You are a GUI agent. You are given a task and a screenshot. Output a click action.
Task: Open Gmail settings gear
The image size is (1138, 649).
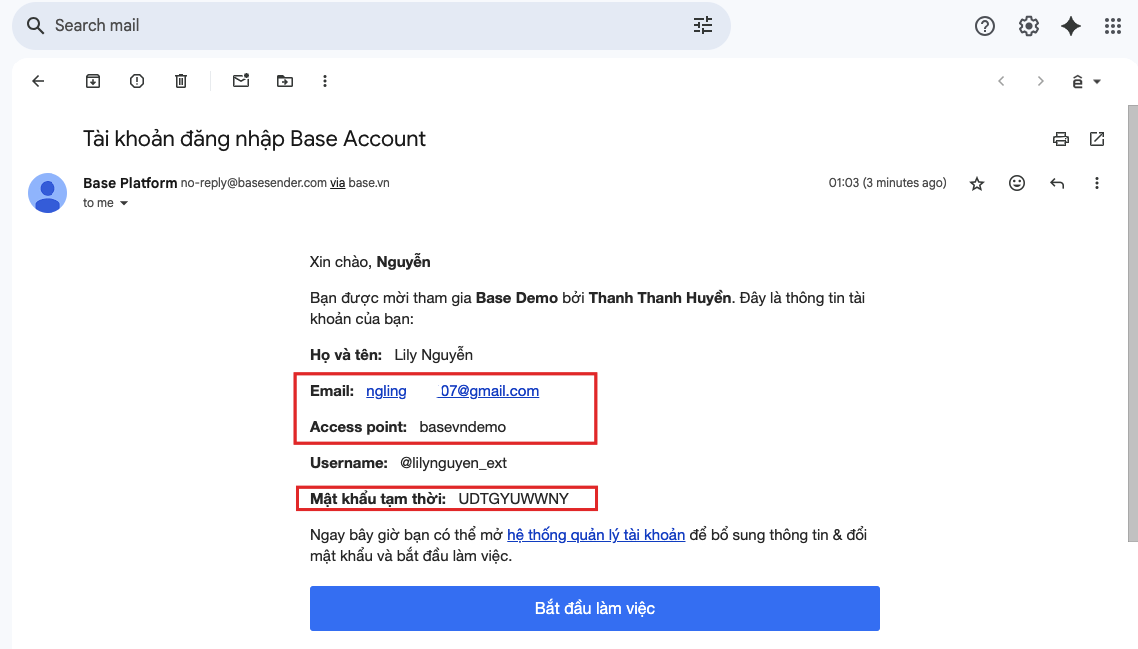(1028, 26)
